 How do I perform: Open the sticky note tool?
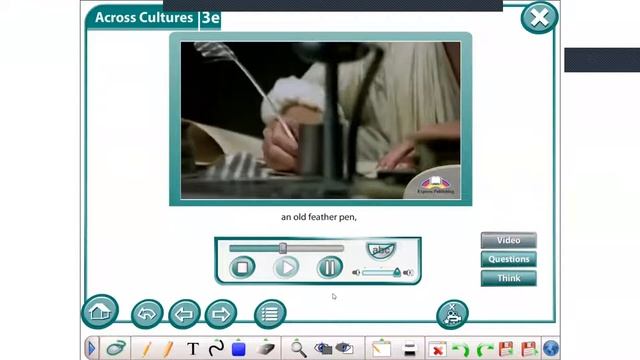pyautogui.click(x=381, y=349)
